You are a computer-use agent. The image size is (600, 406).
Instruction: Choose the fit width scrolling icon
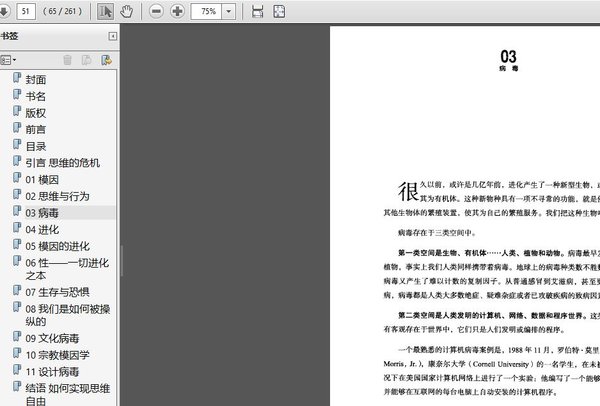(258, 11)
